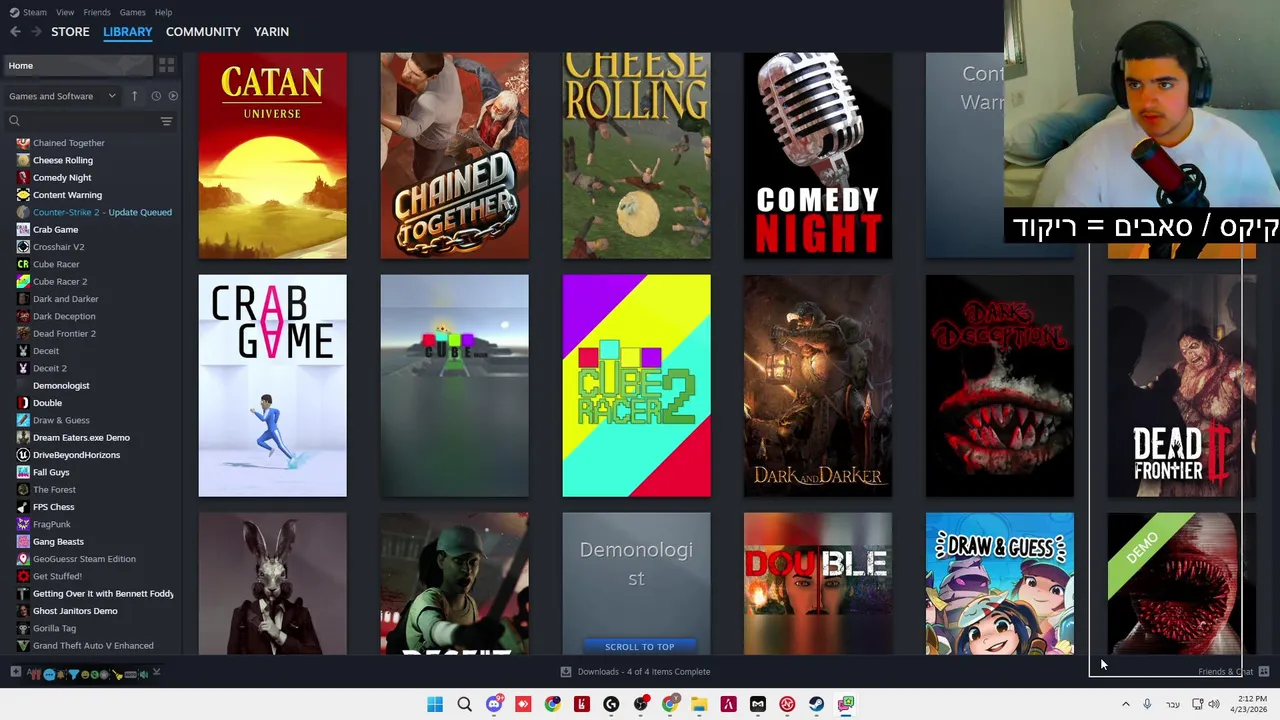Open Windows Start menu
The height and width of the screenshot is (720, 1280).
point(435,704)
